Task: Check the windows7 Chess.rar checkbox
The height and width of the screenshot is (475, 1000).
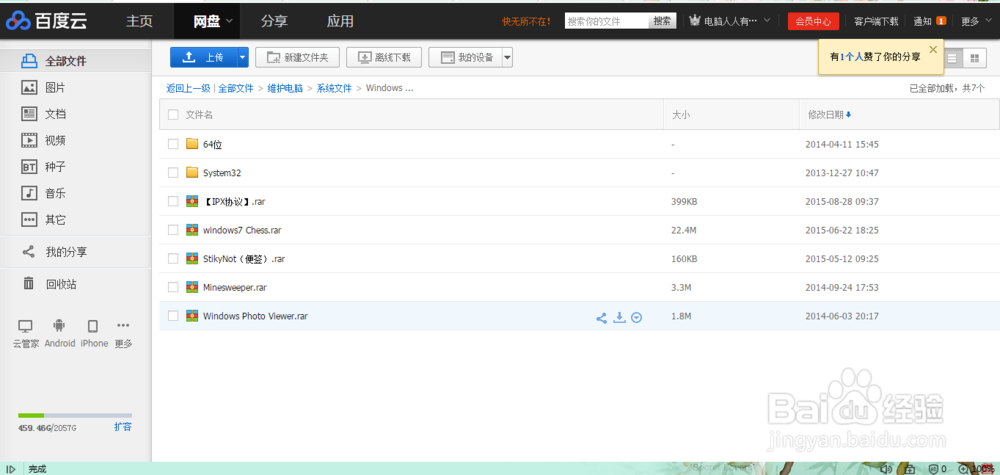Action: [x=173, y=230]
